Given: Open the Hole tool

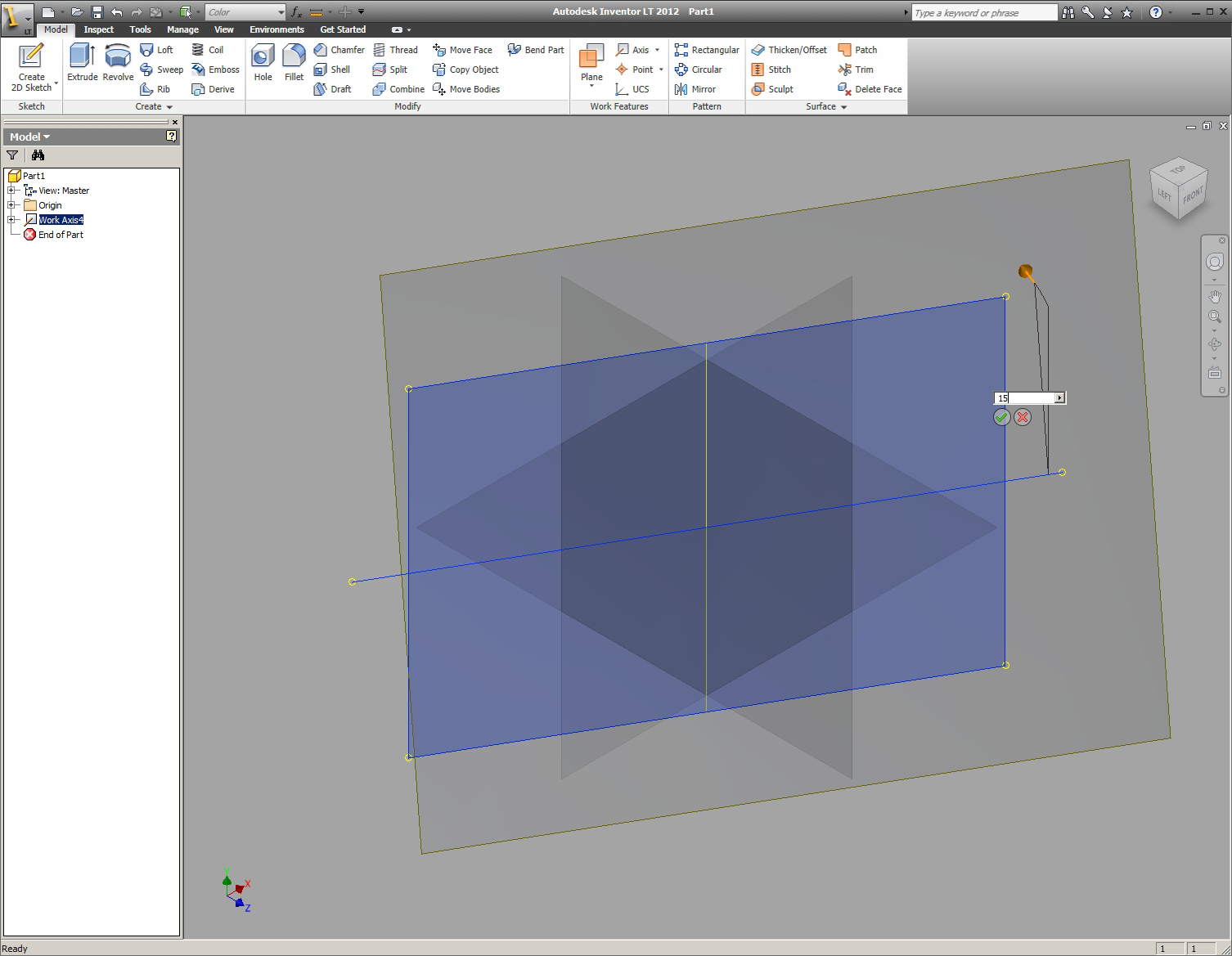Looking at the screenshot, I should (262, 65).
